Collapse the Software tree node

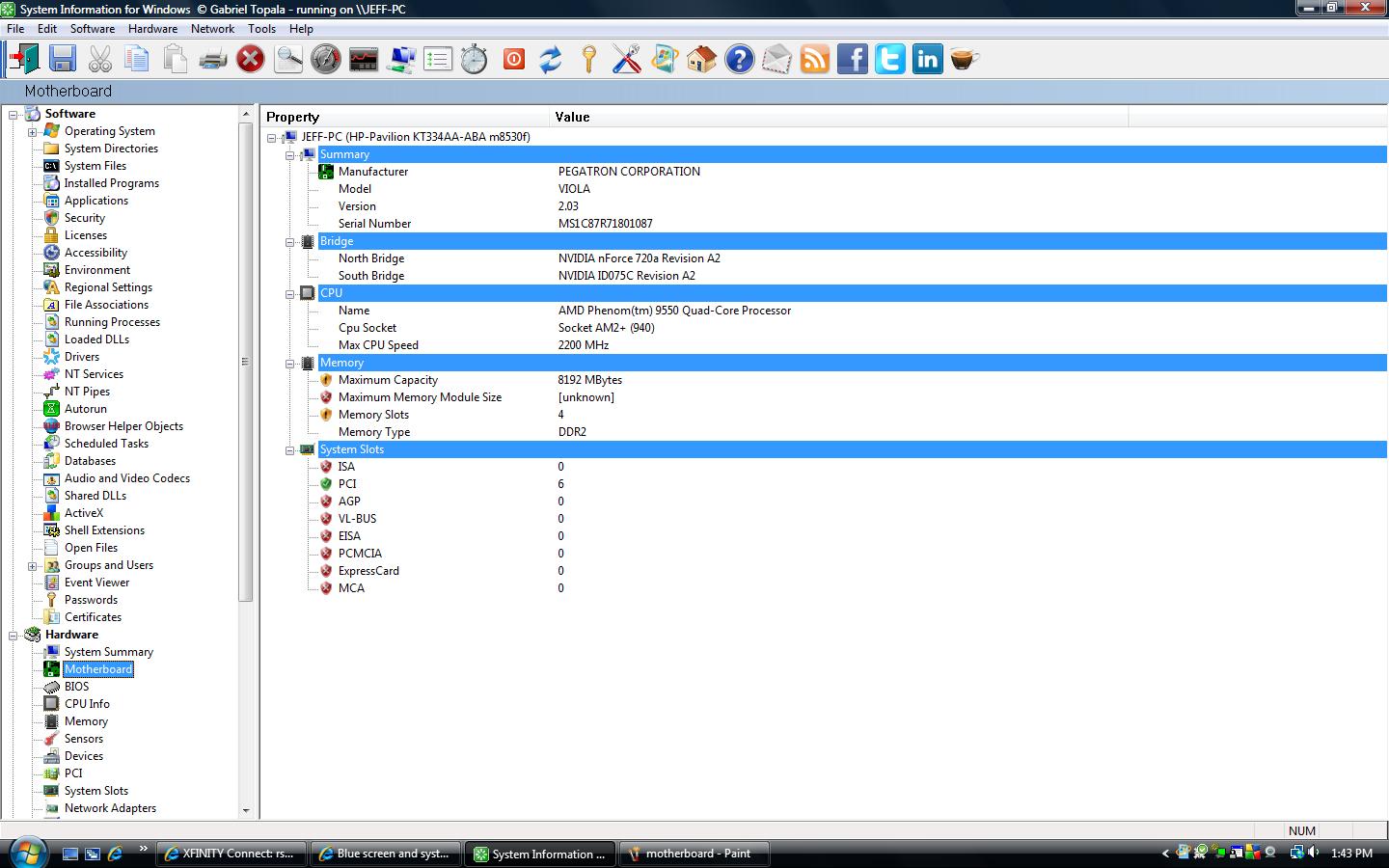14,115
